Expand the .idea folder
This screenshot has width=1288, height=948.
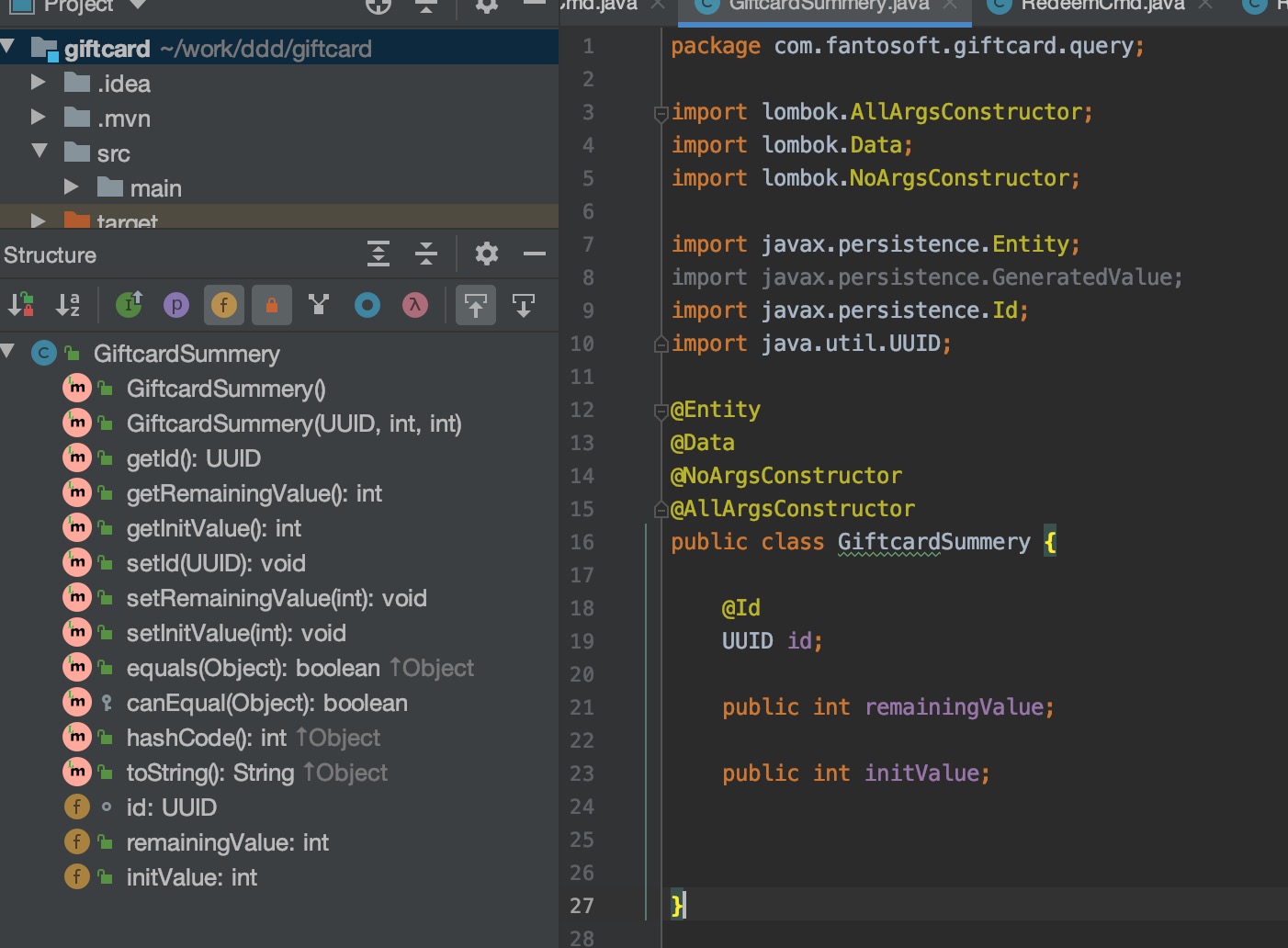[38, 83]
